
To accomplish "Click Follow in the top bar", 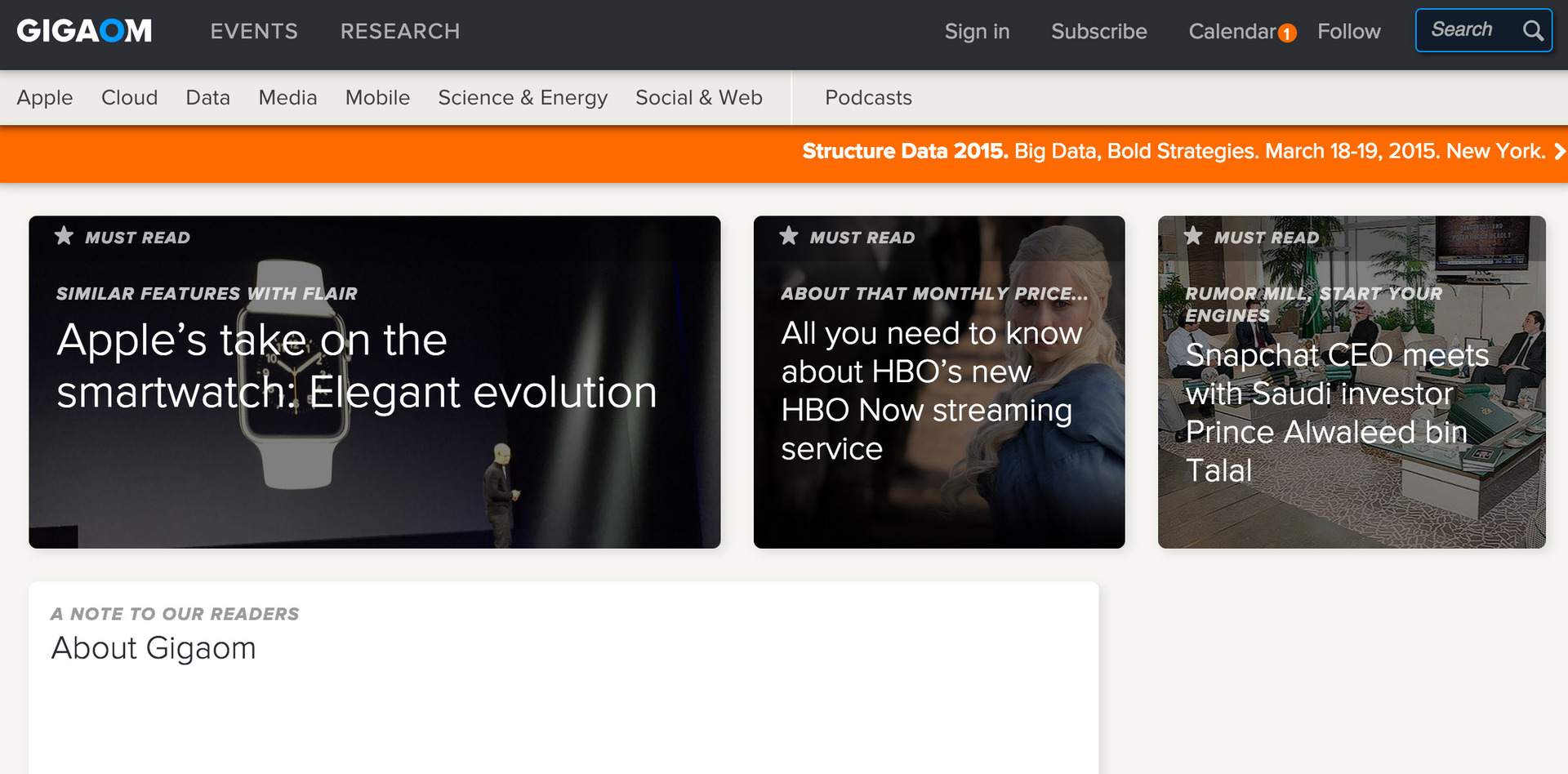I will [1348, 31].
